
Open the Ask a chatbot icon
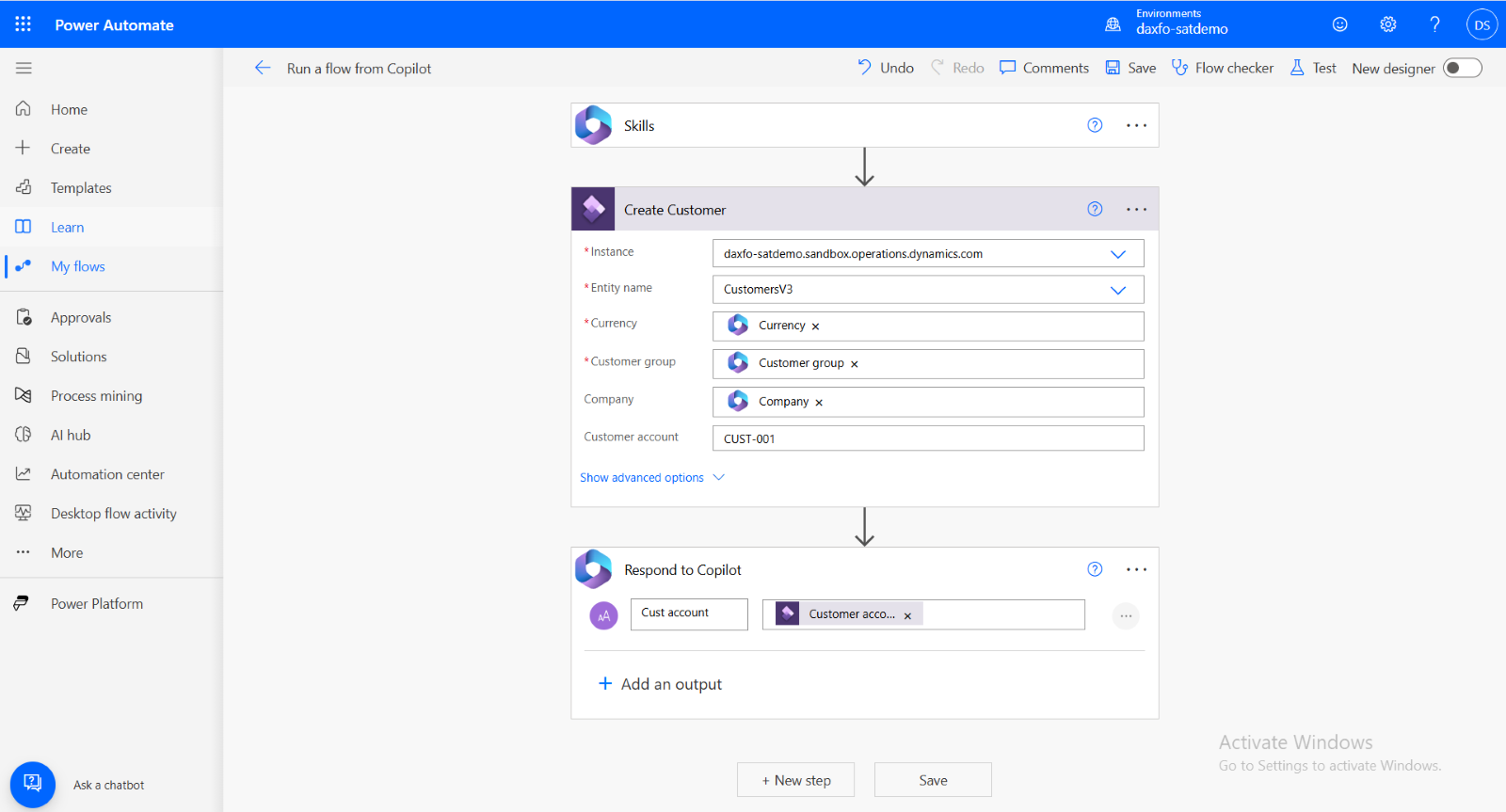[33, 784]
